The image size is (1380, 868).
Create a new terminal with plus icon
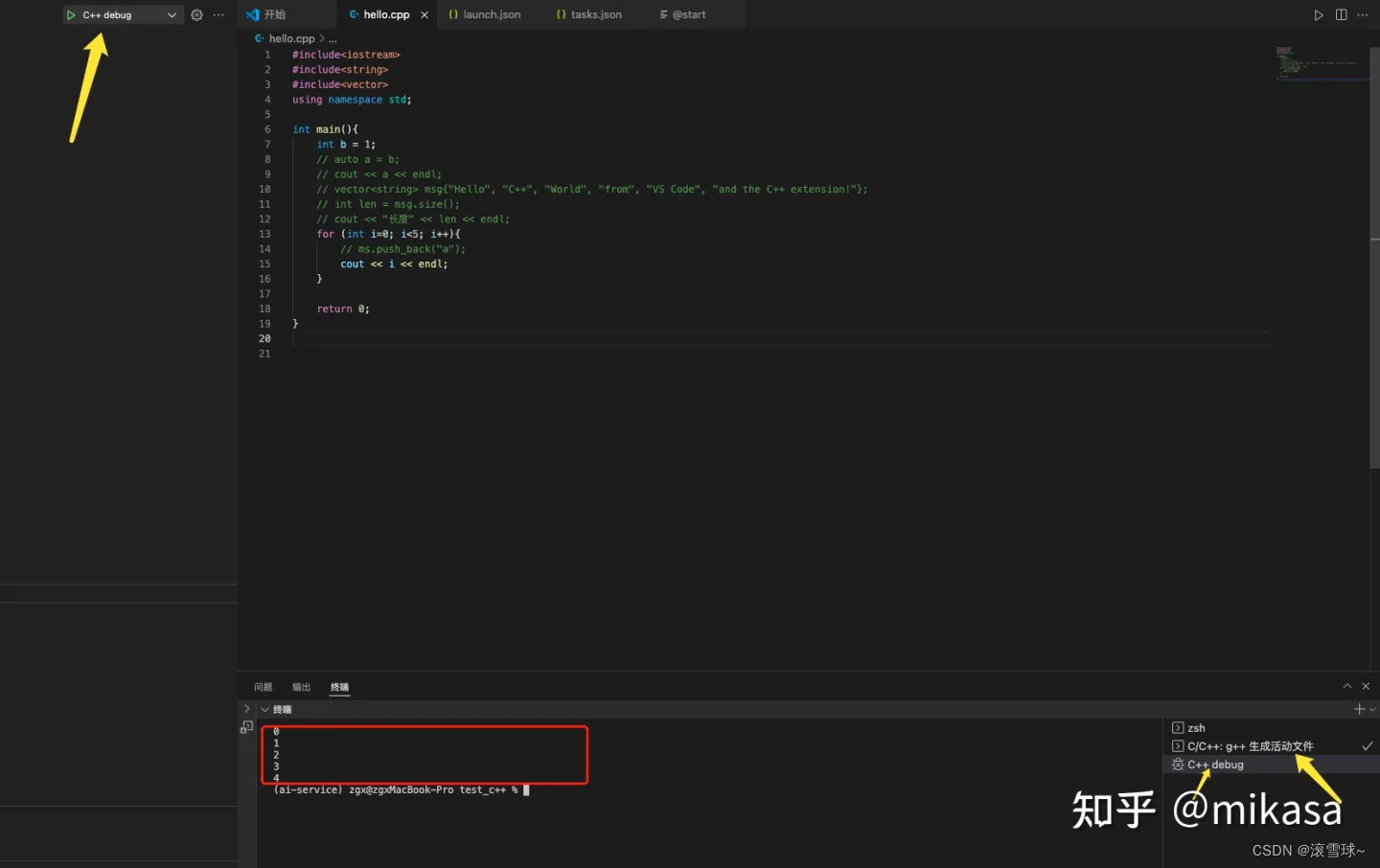click(x=1359, y=709)
